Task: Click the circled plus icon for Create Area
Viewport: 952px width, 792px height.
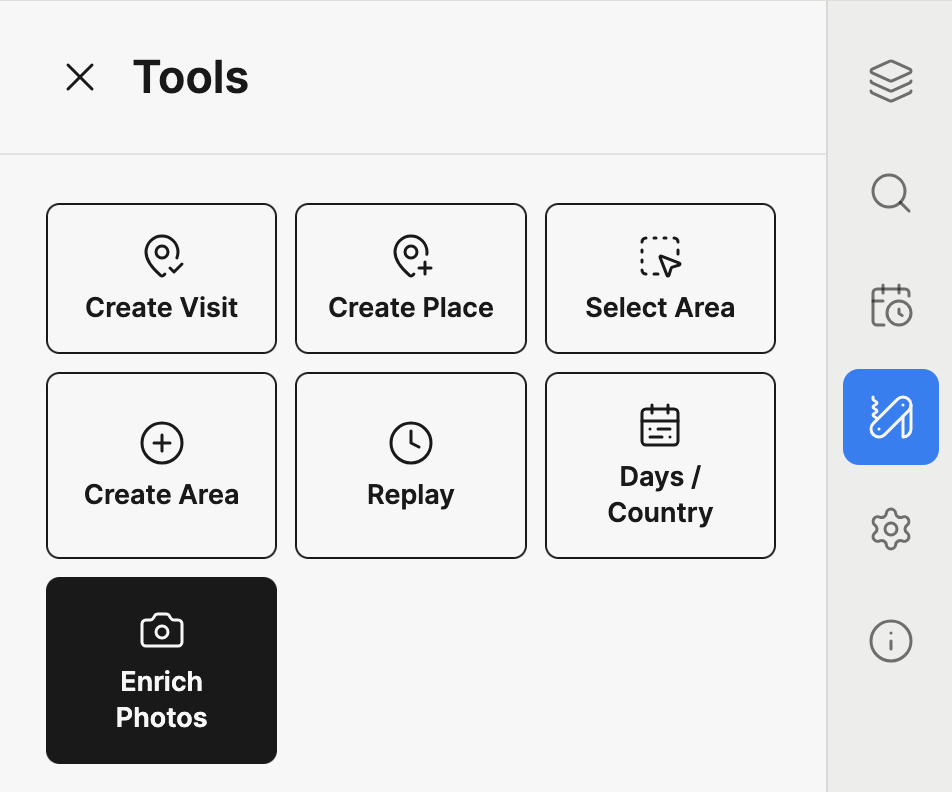Action: 161,442
